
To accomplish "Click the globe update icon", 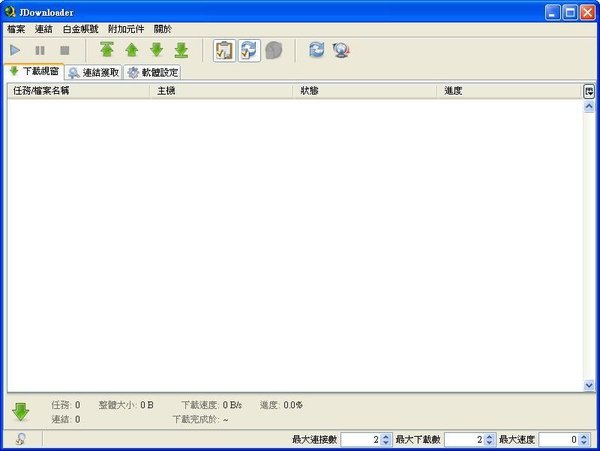I will coord(341,50).
